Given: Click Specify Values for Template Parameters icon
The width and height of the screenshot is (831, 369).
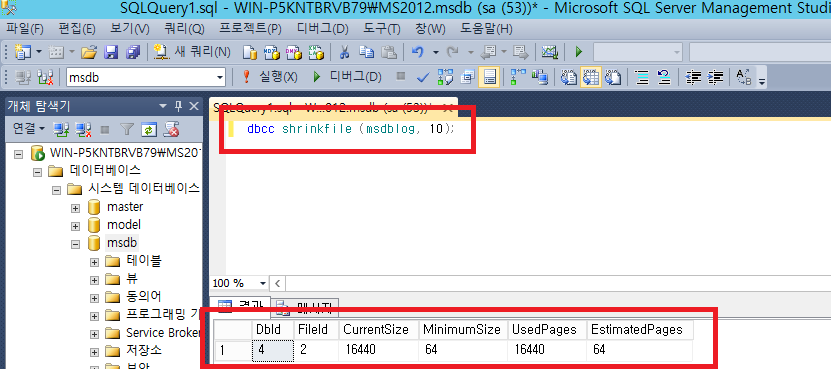Looking at the screenshot, I should [x=744, y=78].
